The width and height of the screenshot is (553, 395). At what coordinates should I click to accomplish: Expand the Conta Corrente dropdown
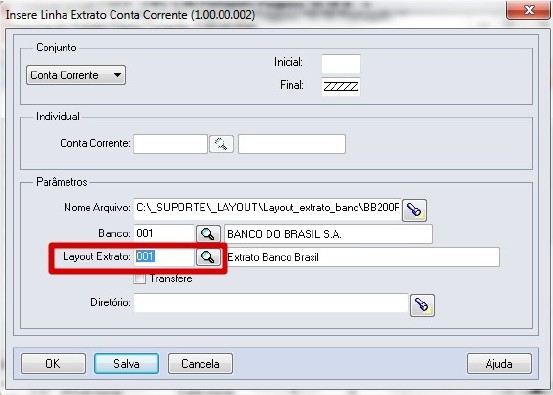tap(76, 75)
